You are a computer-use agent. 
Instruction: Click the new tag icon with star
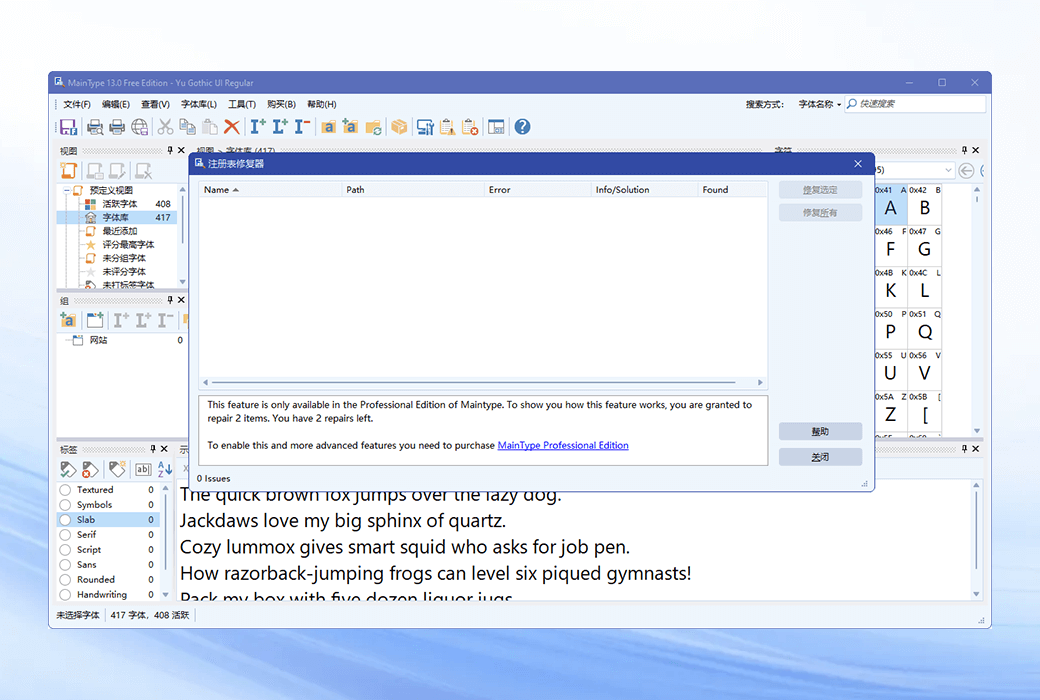[x=117, y=469]
